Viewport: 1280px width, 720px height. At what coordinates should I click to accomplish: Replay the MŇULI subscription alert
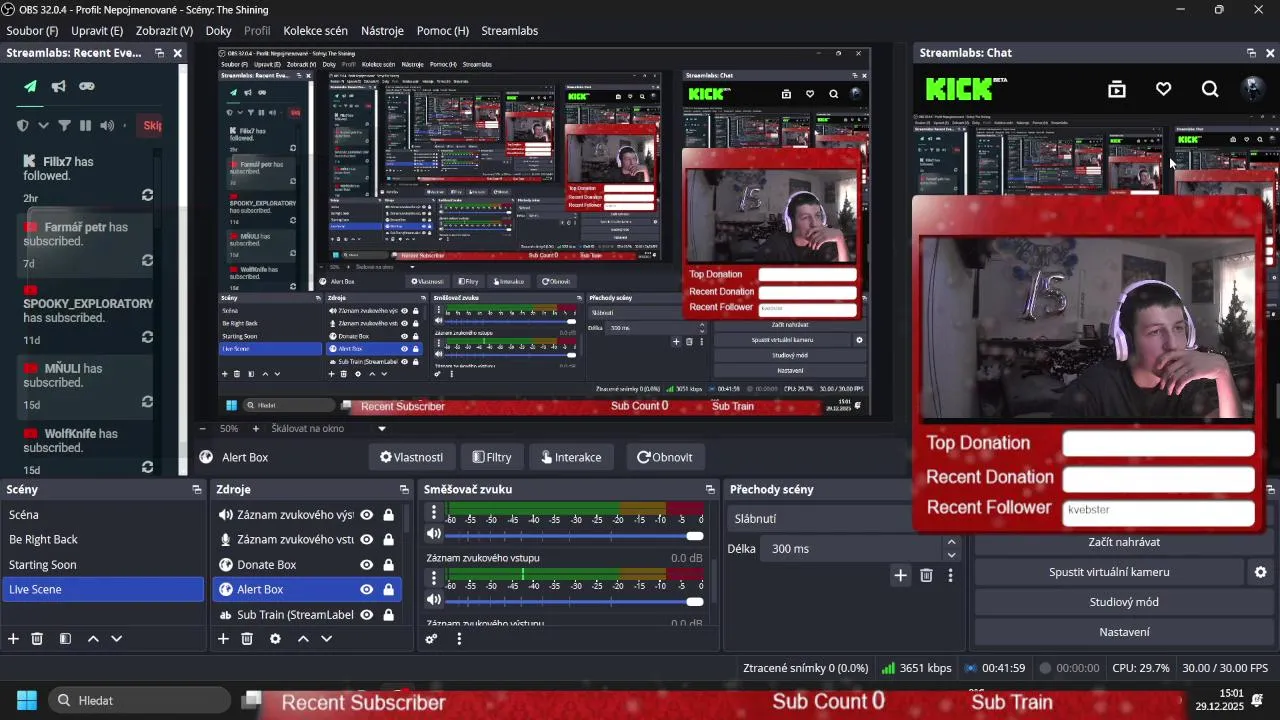[147, 401]
